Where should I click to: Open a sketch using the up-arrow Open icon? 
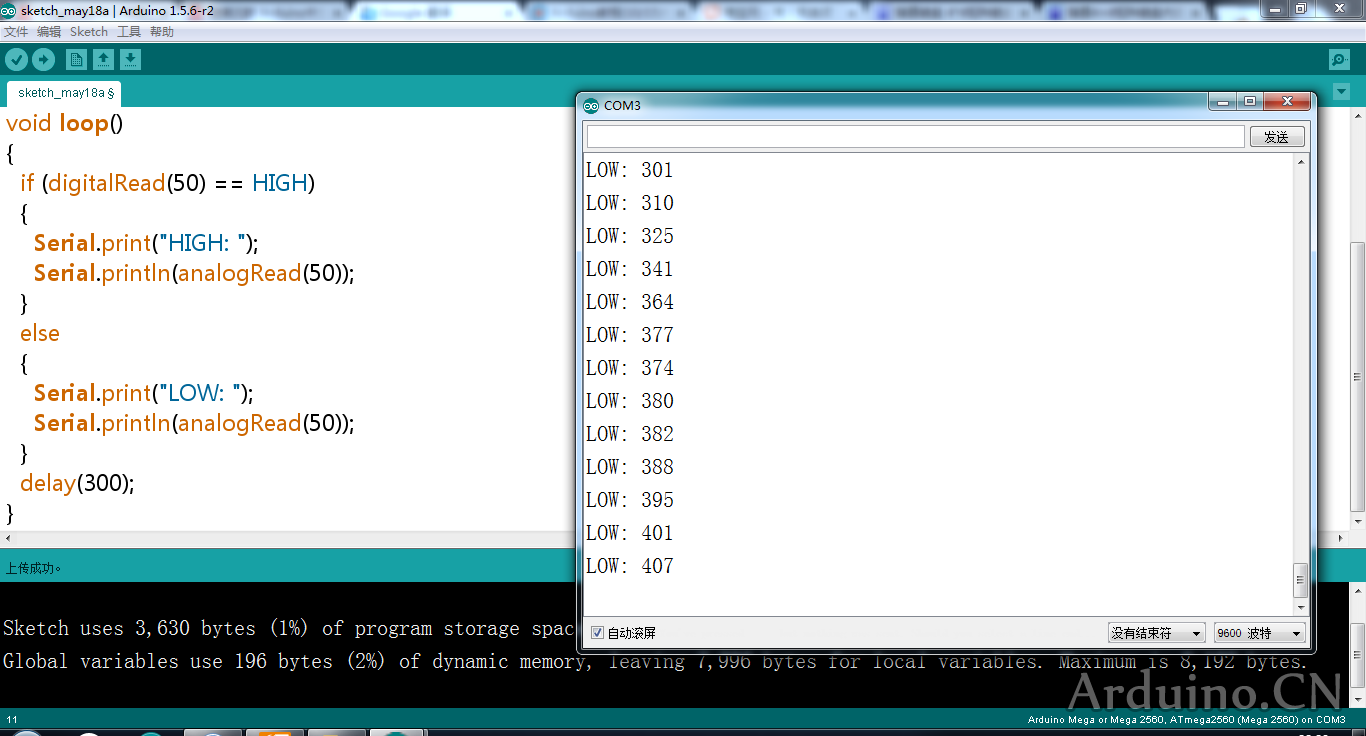(x=103, y=60)
